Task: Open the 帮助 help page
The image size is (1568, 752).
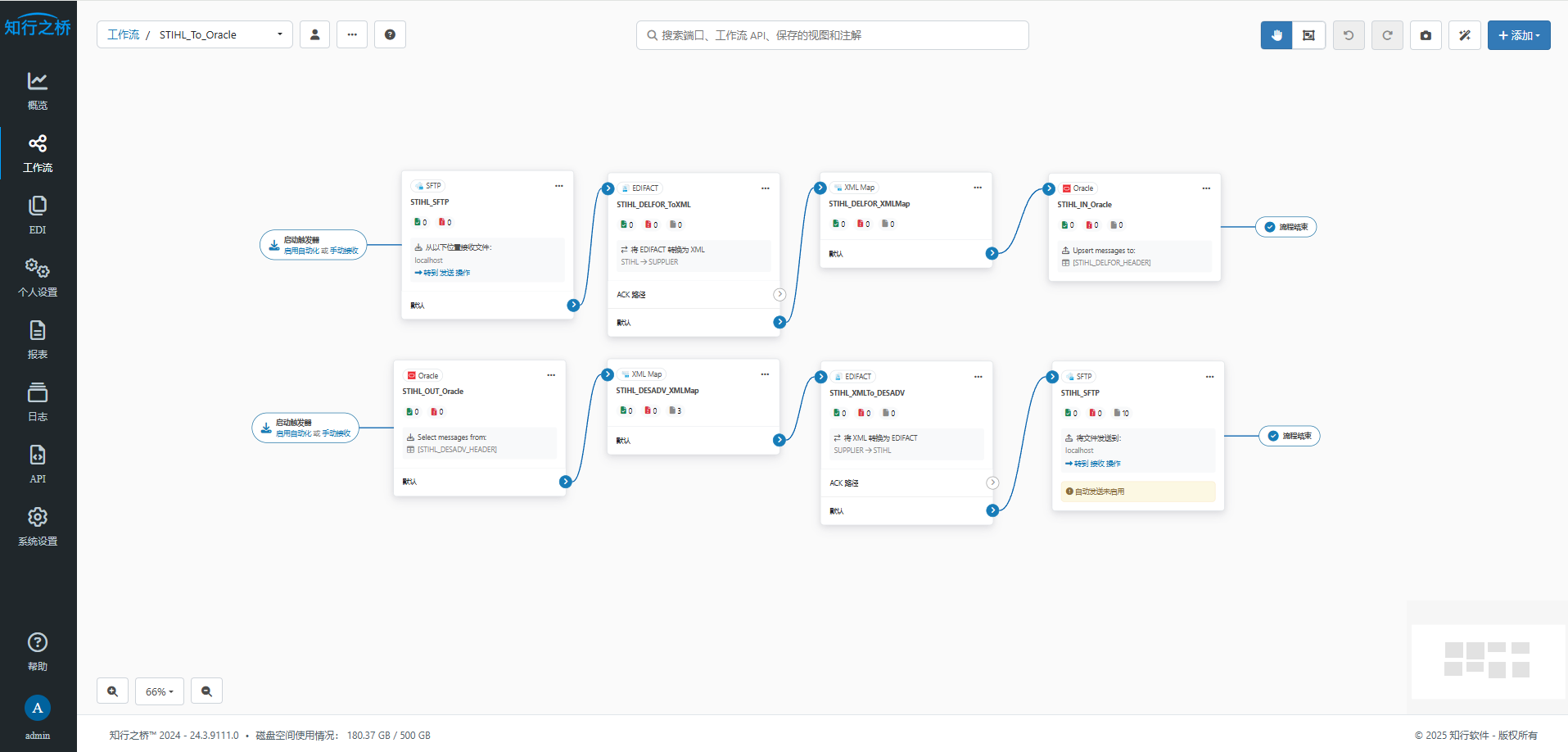Action: coord(38,652)
